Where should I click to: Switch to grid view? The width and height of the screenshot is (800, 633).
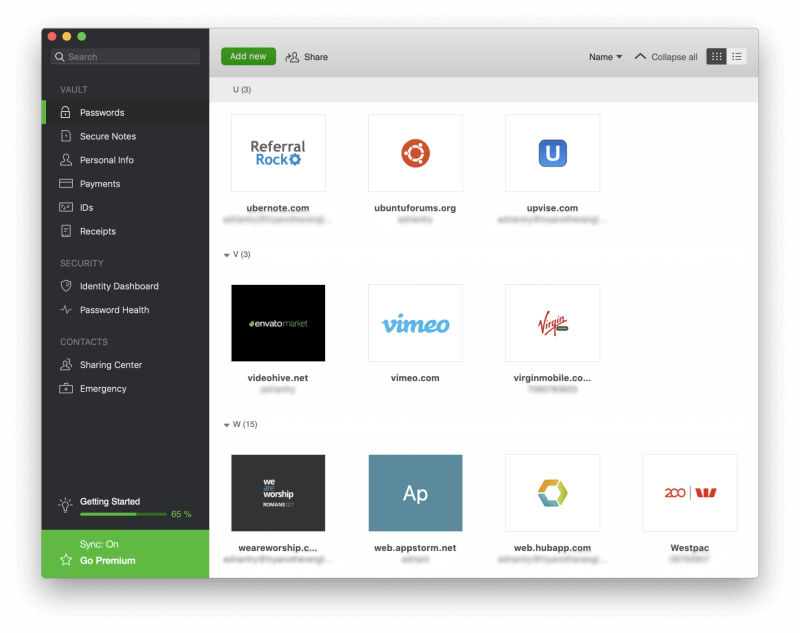point(716,57)
